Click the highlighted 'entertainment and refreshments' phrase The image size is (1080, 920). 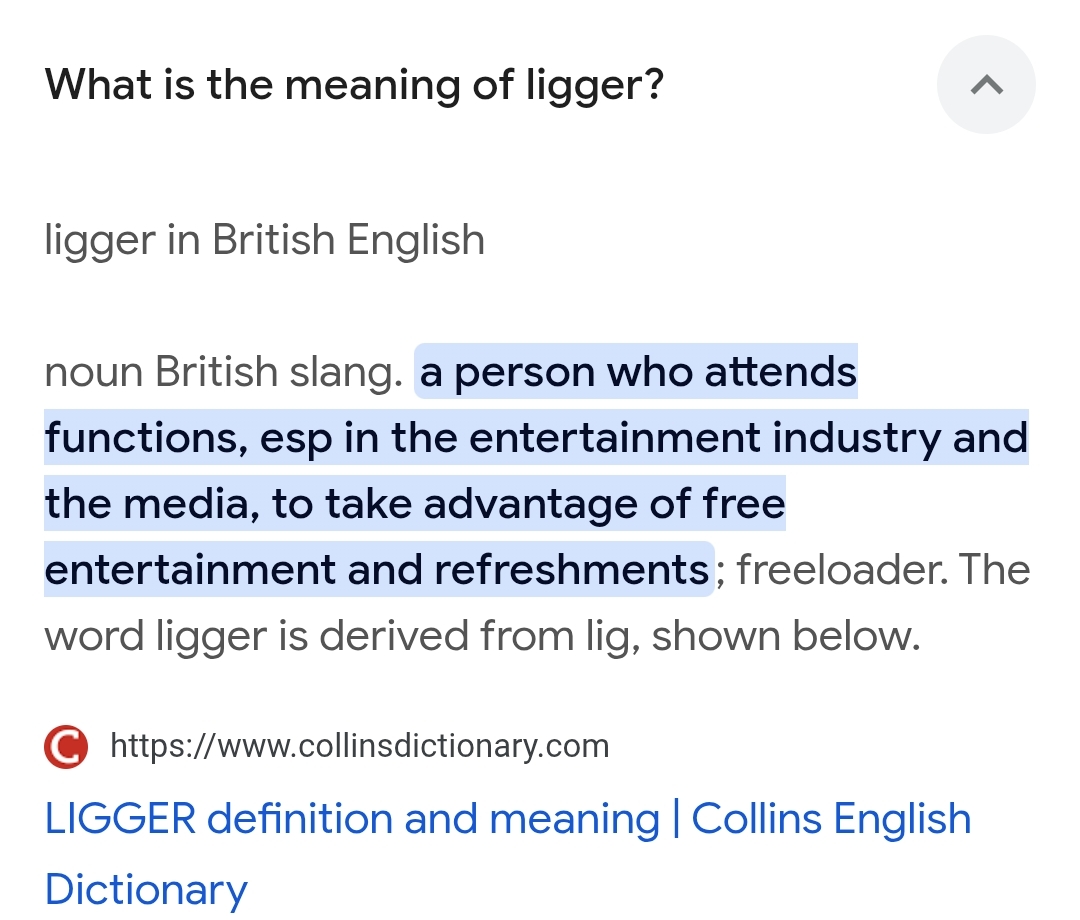click(x=377, y=570)
